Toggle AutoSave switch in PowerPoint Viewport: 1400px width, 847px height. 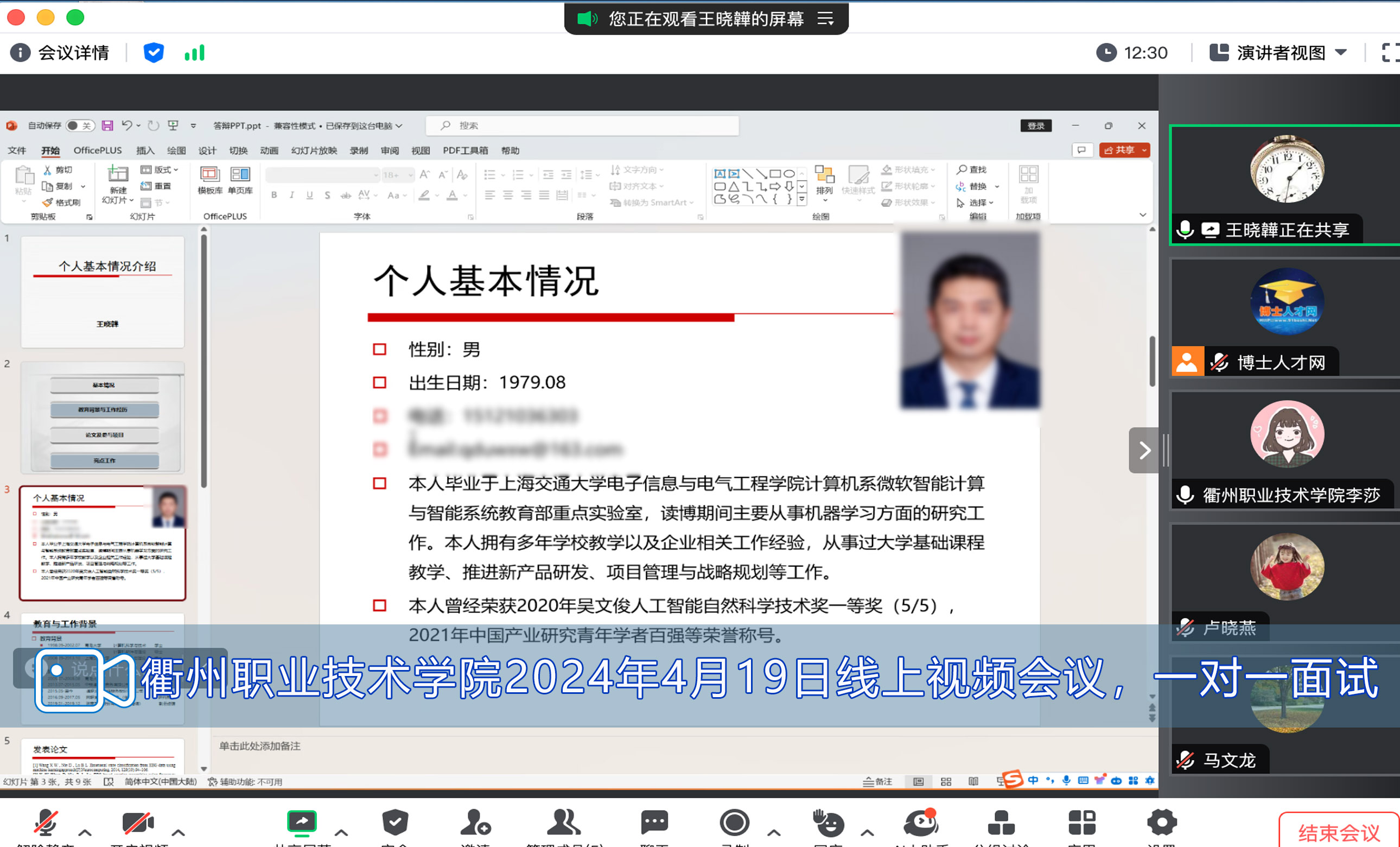tap(80, 125)
